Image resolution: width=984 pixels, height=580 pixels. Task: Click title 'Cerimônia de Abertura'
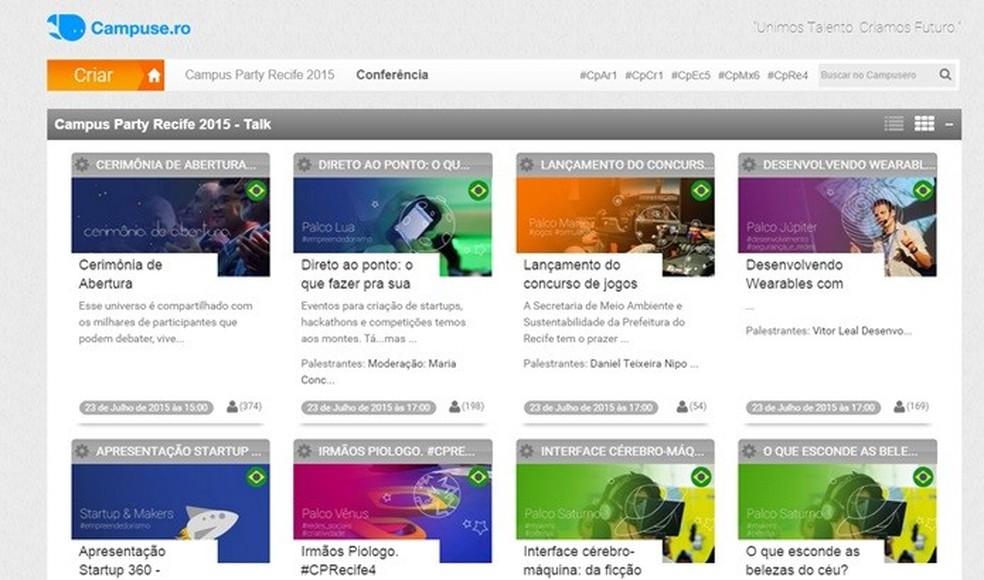coord(120,274)
